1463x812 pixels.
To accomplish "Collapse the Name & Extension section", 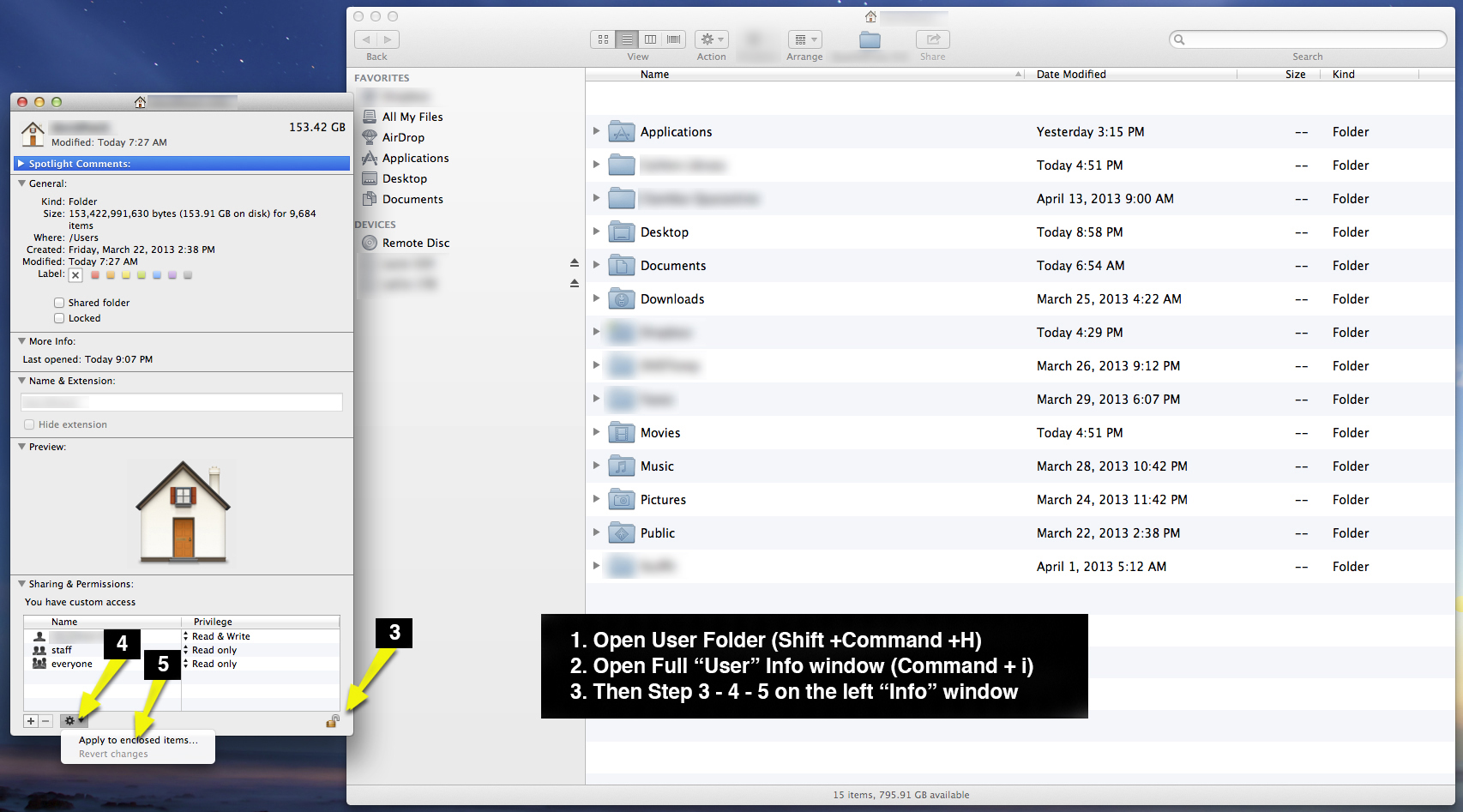I will tap(21, 380).
